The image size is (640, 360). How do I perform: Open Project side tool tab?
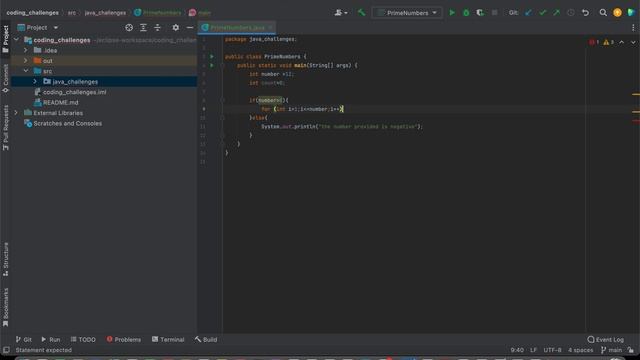[x=5, y=39]
